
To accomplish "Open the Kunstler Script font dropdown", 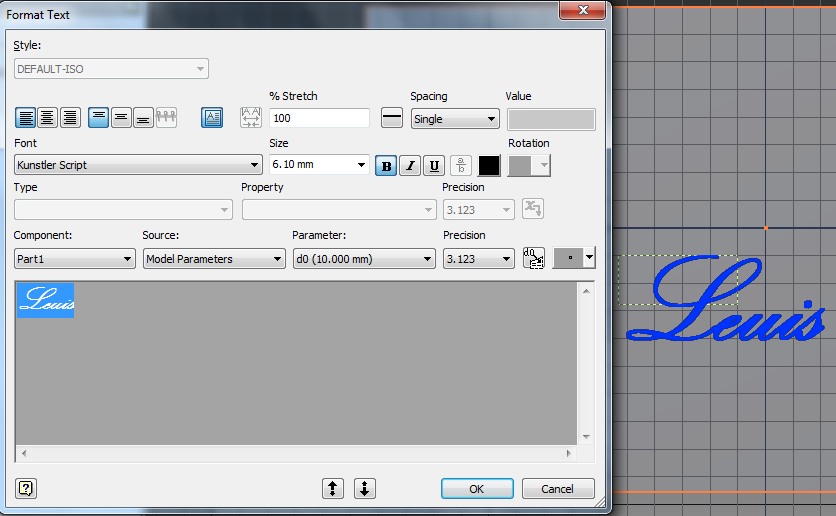I will [138, 165].
